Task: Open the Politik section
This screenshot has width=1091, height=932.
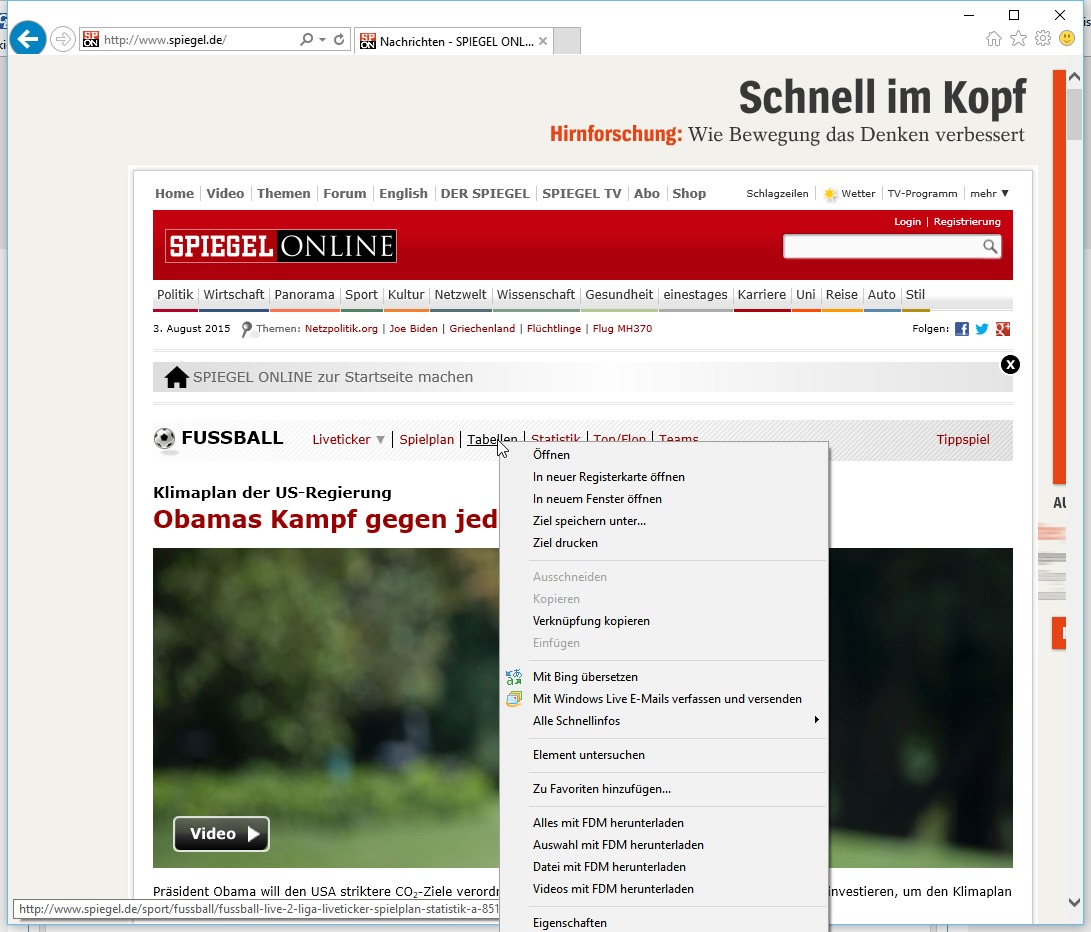Action: pyautogui.click(x=175, y=294)
